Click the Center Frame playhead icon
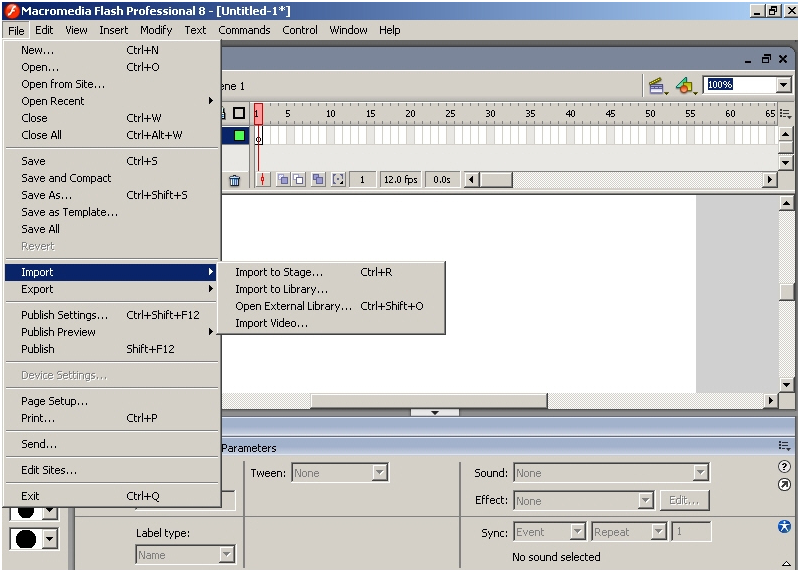The width and height of the screenshot is (798, 572). [x=263, y=179]
